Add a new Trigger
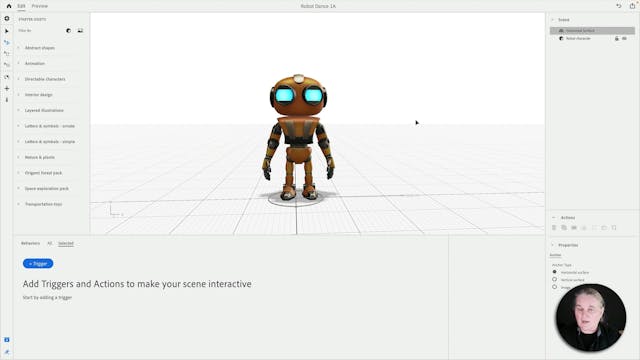 (x=38, y=264)
